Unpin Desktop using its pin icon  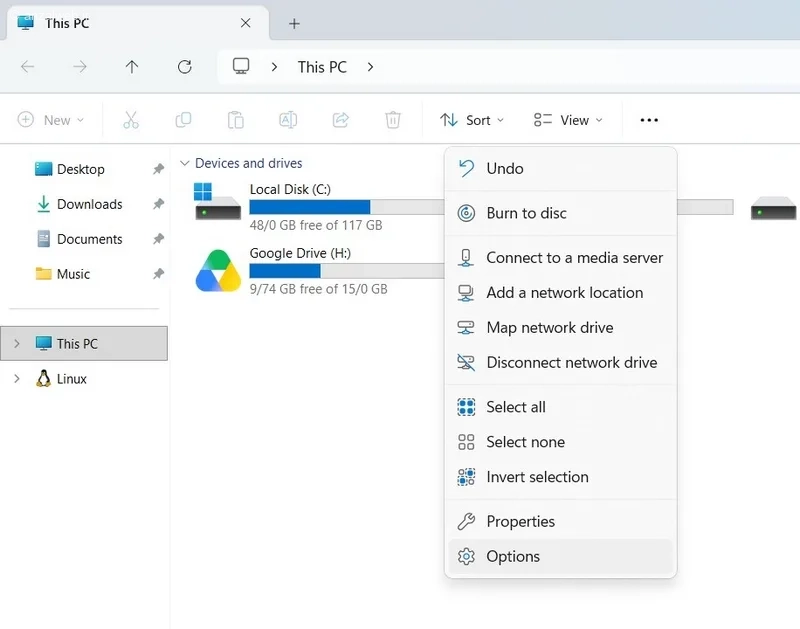pos(158,169)
